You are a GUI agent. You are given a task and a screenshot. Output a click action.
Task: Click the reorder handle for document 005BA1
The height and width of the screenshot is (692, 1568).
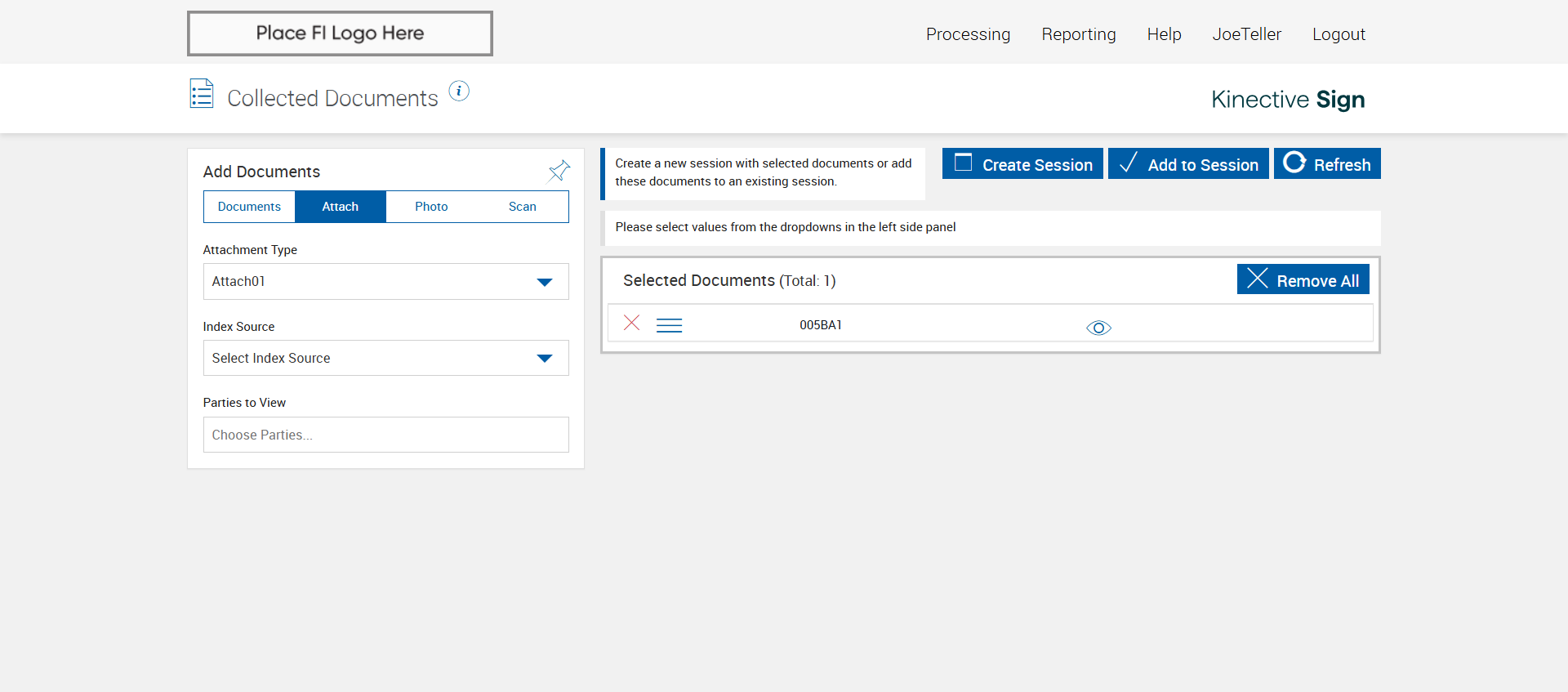(669, 325)
